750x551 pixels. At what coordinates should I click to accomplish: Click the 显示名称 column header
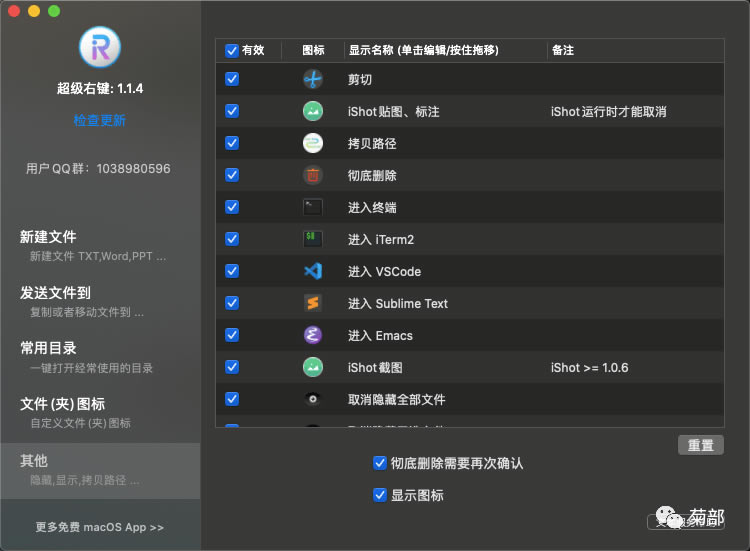[424, 50]
